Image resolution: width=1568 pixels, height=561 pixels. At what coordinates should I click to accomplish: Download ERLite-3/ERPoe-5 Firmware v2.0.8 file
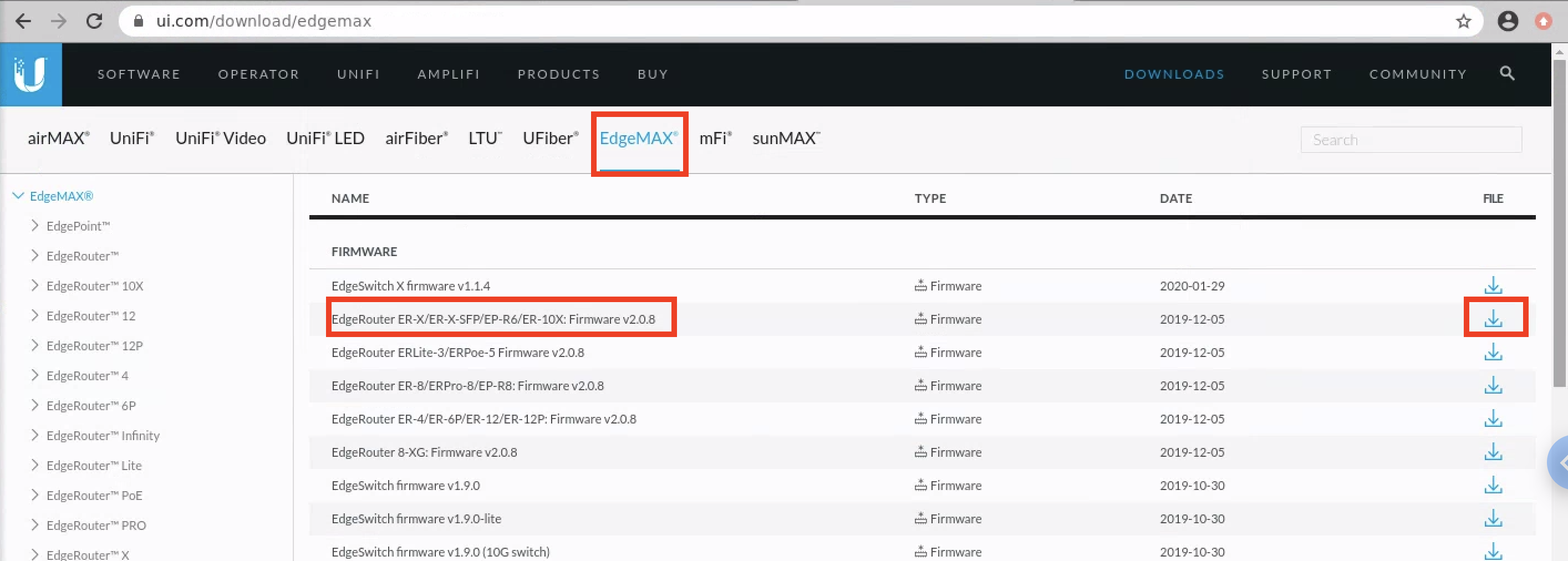[1493, 353]
